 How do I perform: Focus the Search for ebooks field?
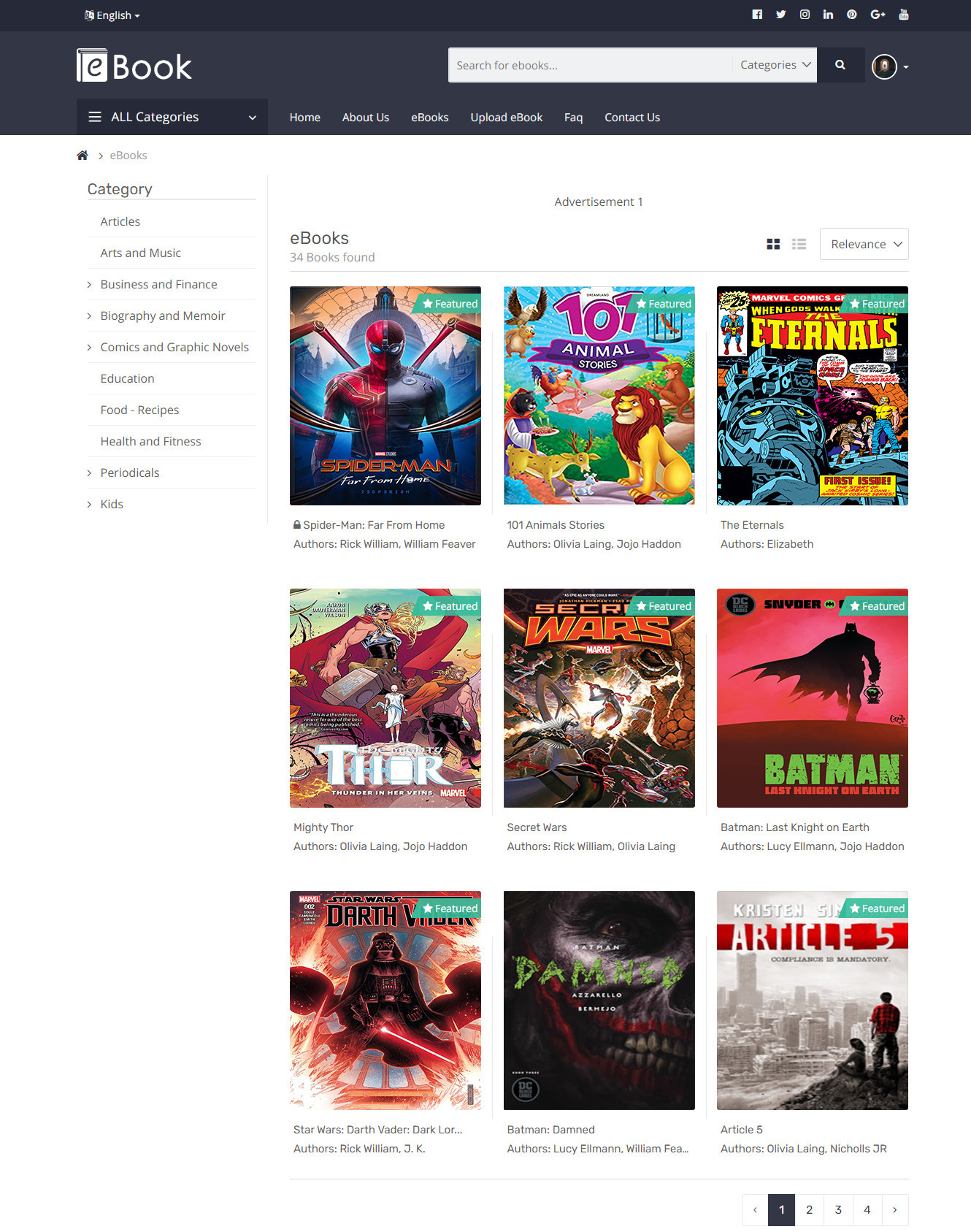tap(590, 65)
